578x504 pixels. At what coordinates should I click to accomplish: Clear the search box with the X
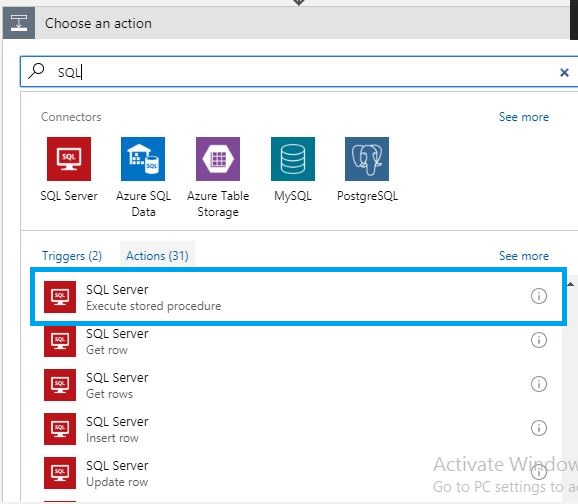(564, 72)
